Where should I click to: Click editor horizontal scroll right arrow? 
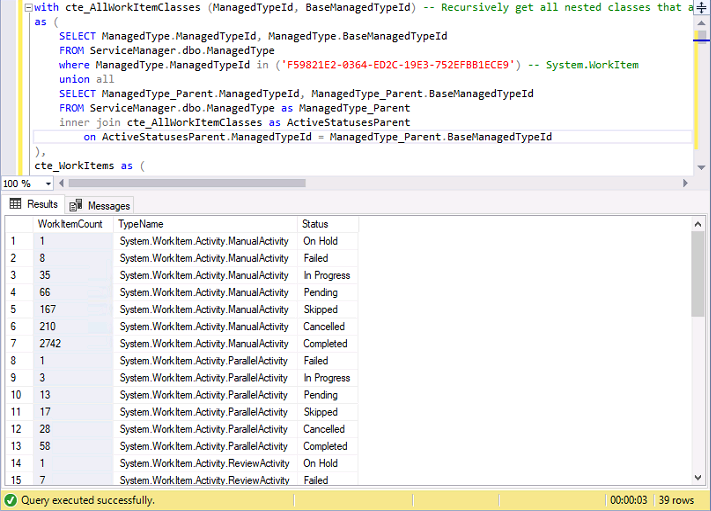pyautogui.click(x=686, y=183)
